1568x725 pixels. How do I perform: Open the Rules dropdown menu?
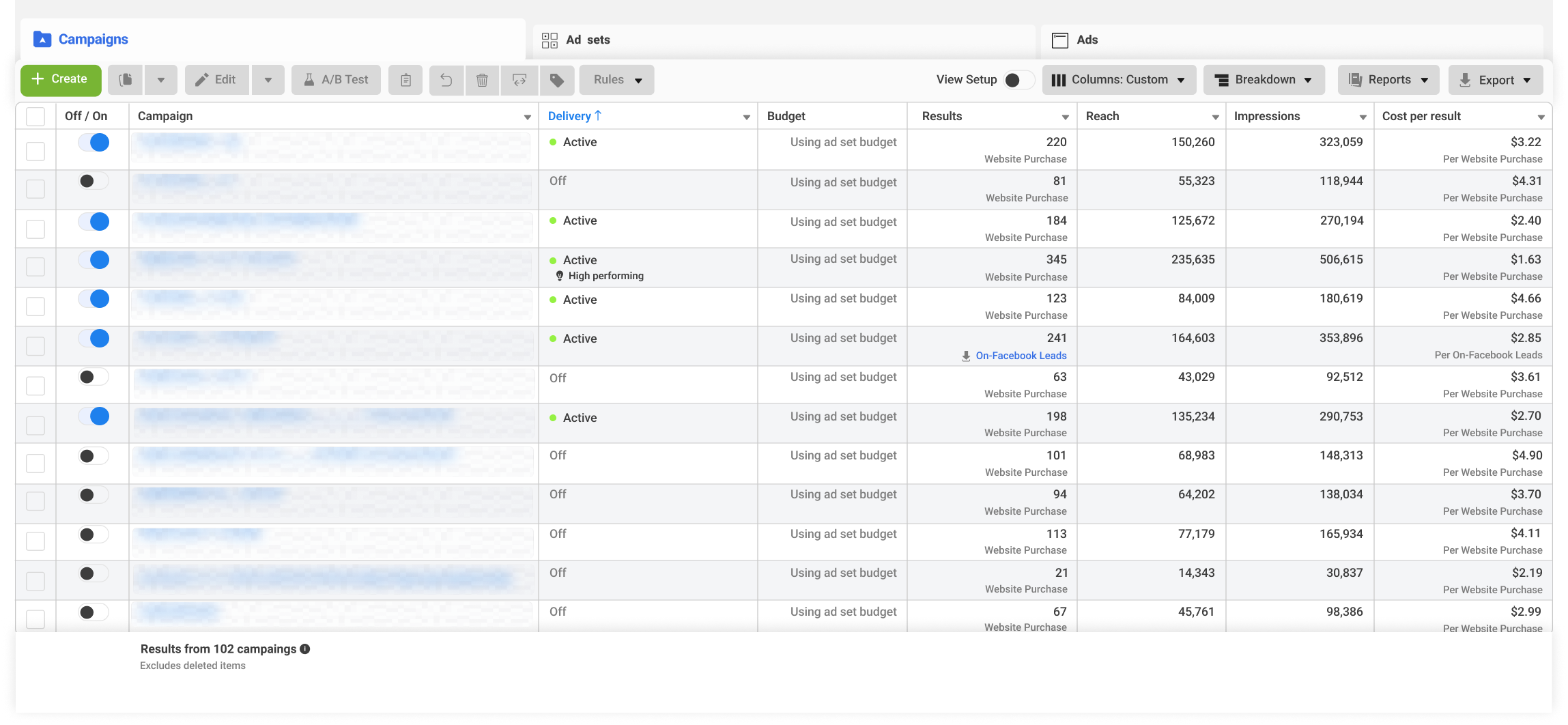[617, 80]
